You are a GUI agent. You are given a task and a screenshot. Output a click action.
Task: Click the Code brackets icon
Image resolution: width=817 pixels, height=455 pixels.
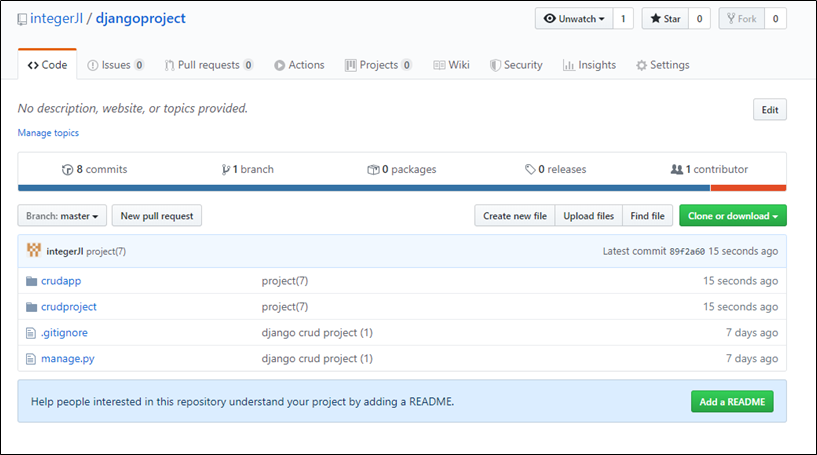(33, 65)
